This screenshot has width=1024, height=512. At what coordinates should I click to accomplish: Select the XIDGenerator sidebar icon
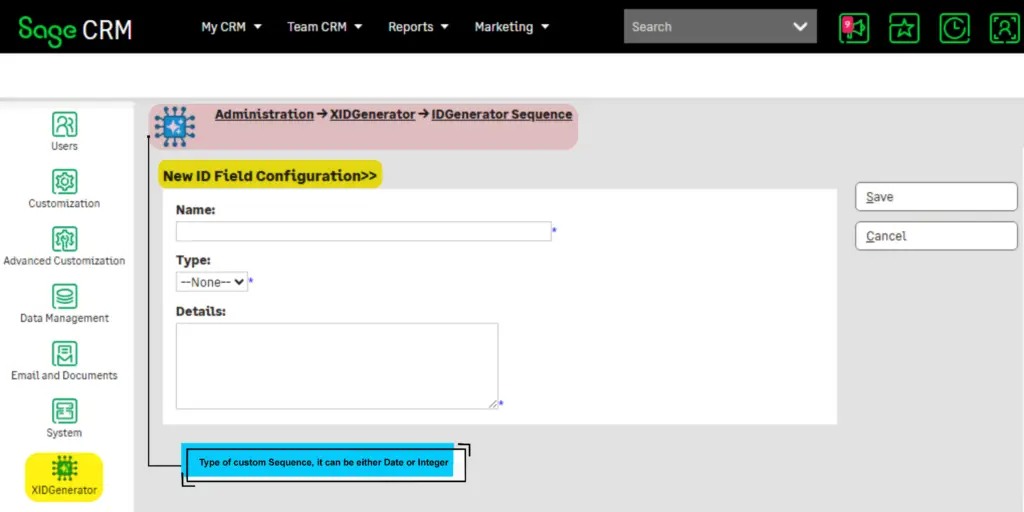tap(64, 469)
